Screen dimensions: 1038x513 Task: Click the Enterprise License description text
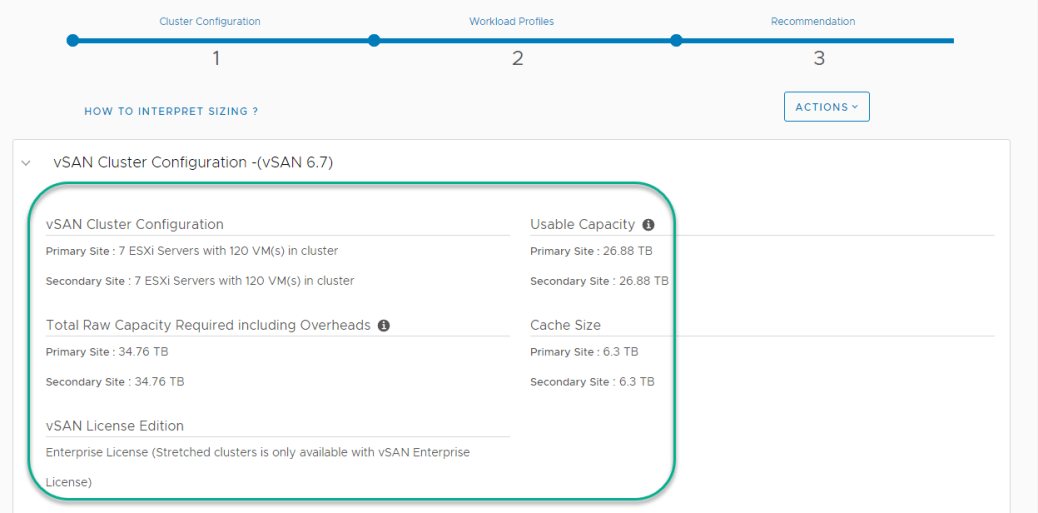[x=258, y=453]
